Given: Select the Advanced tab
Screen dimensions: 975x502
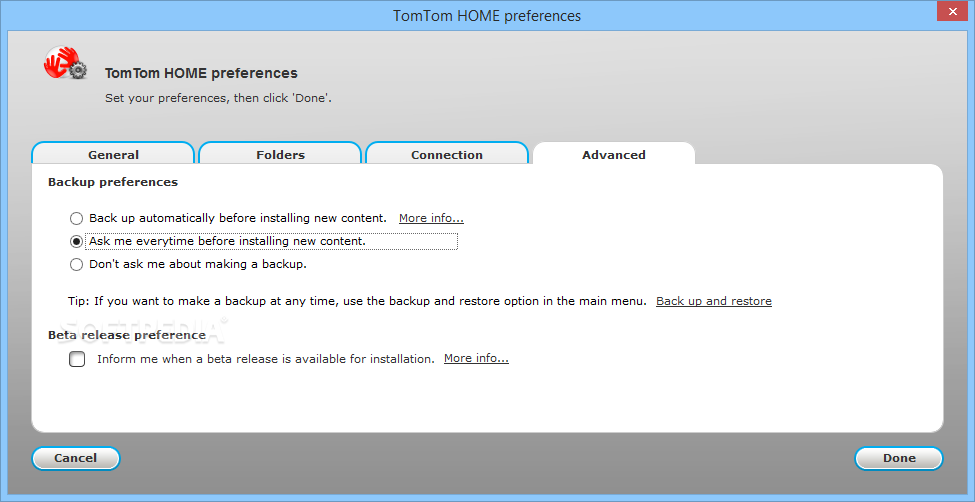Looking at the screenshot, I should (614, 154).
